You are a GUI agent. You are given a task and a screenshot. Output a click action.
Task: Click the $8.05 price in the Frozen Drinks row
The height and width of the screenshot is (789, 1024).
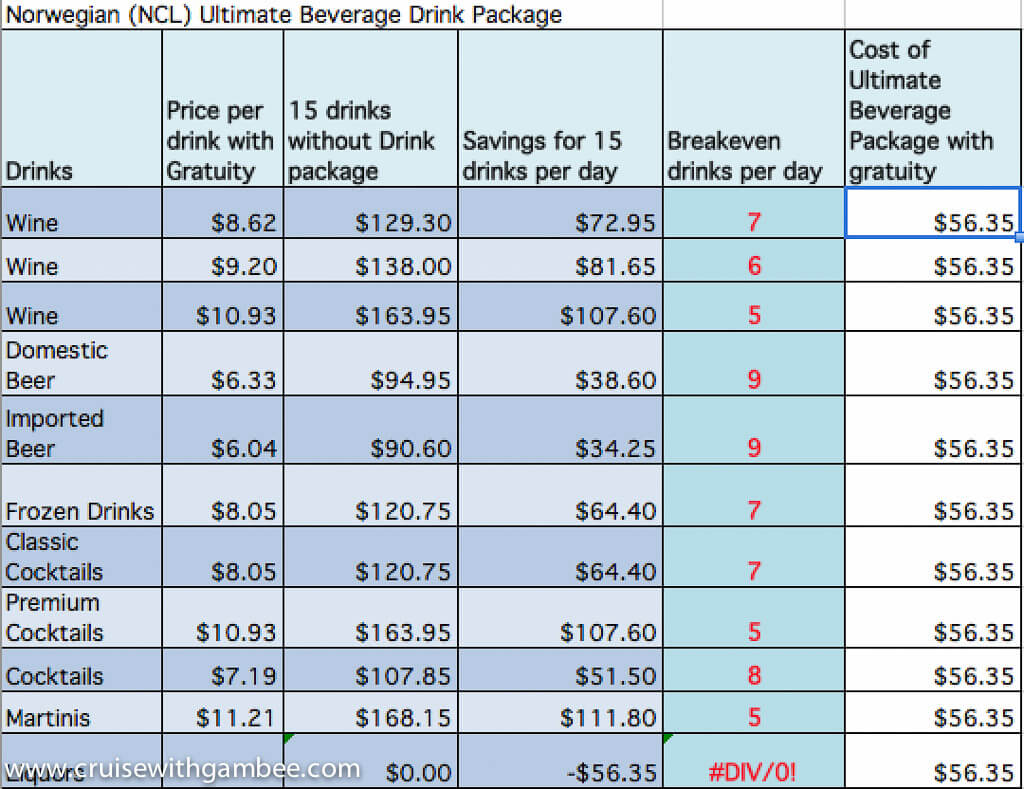[223, 495]
